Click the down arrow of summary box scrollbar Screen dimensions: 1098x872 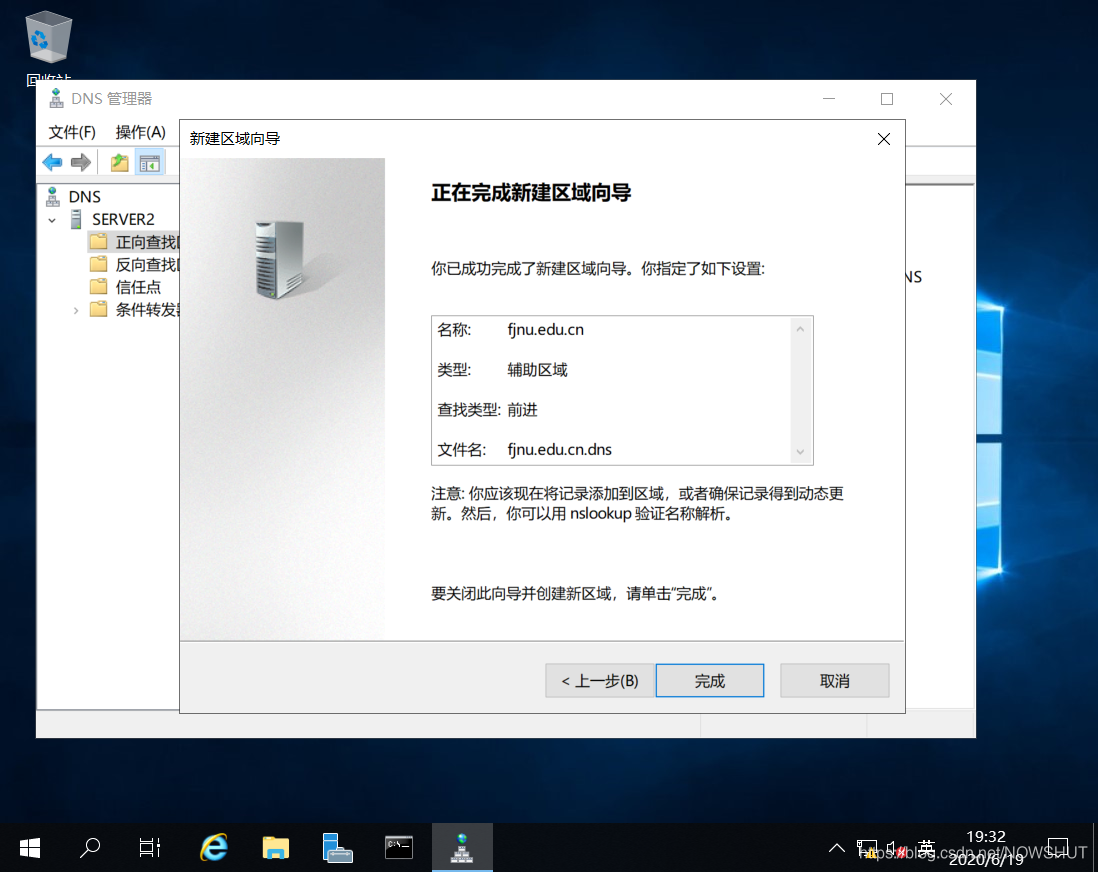point(800,453)
